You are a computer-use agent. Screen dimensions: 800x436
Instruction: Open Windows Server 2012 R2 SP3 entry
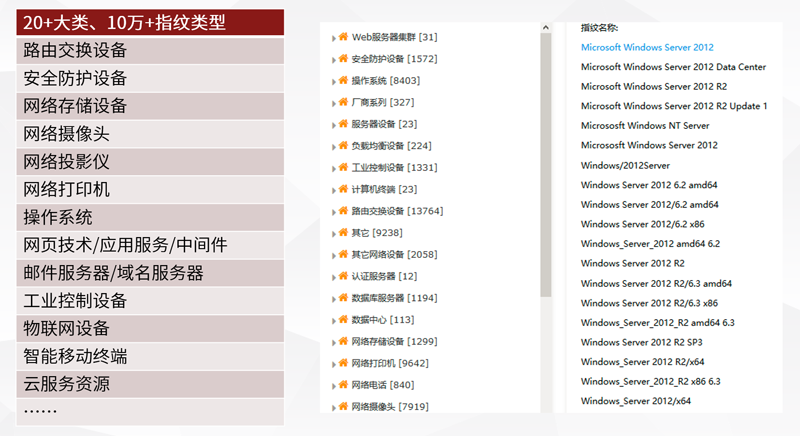[x=641, y=342]
